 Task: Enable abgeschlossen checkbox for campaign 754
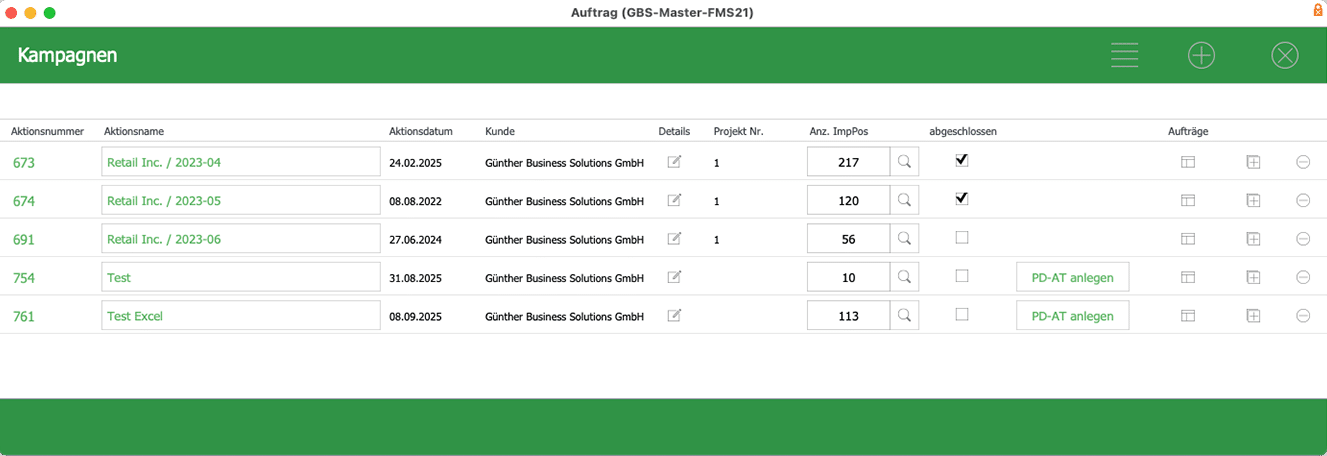(962, 276)
